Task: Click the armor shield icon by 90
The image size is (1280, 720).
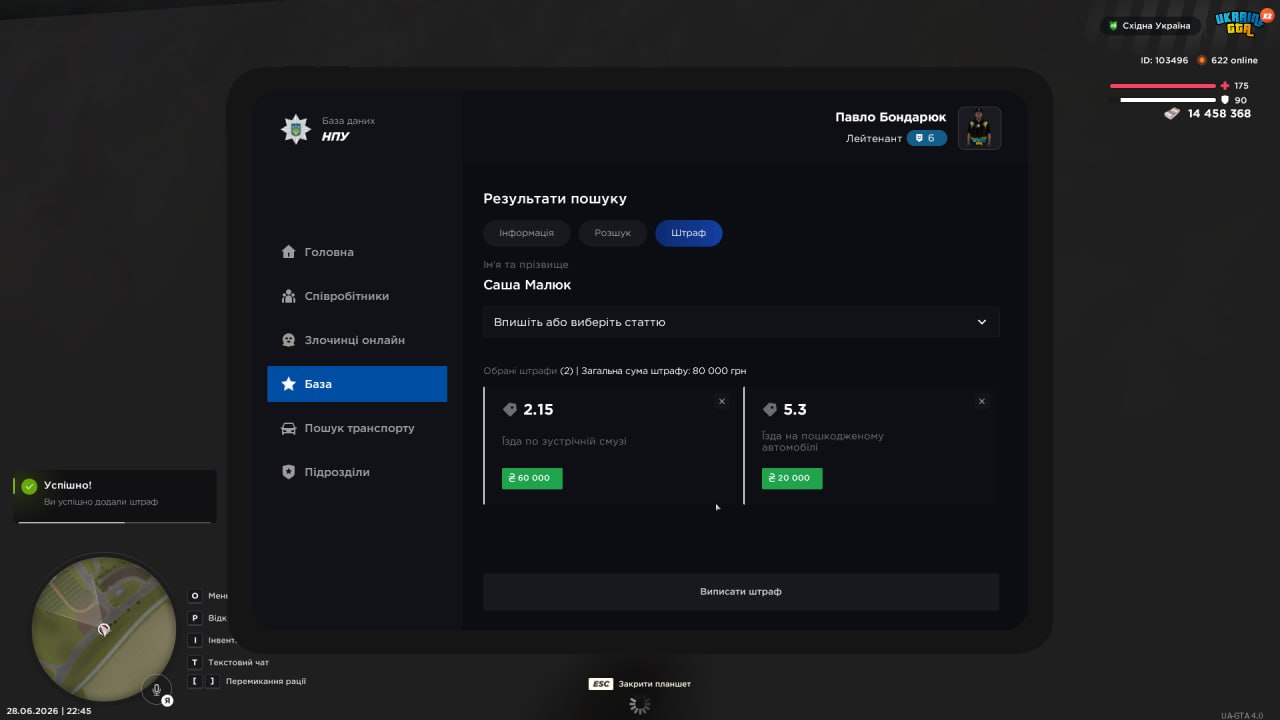Action: (1225, 100)
